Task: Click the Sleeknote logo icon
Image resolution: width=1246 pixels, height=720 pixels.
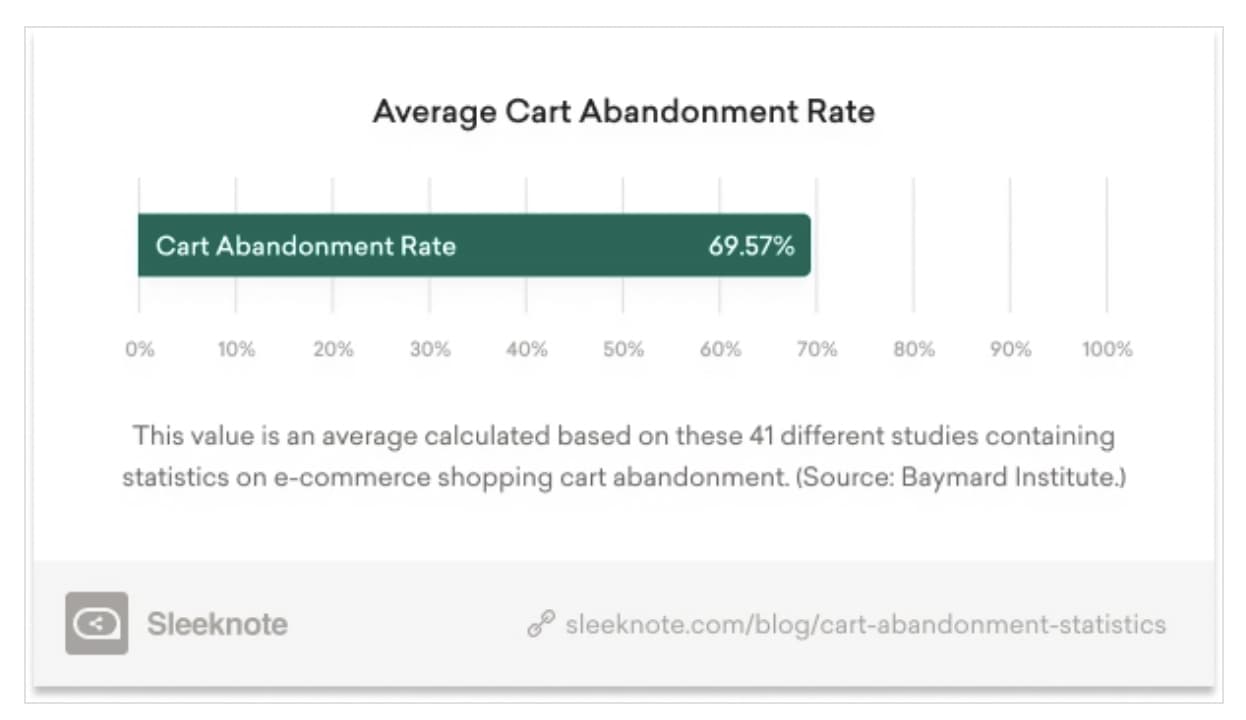Action: pyautogui.click(x=97, y=624)
